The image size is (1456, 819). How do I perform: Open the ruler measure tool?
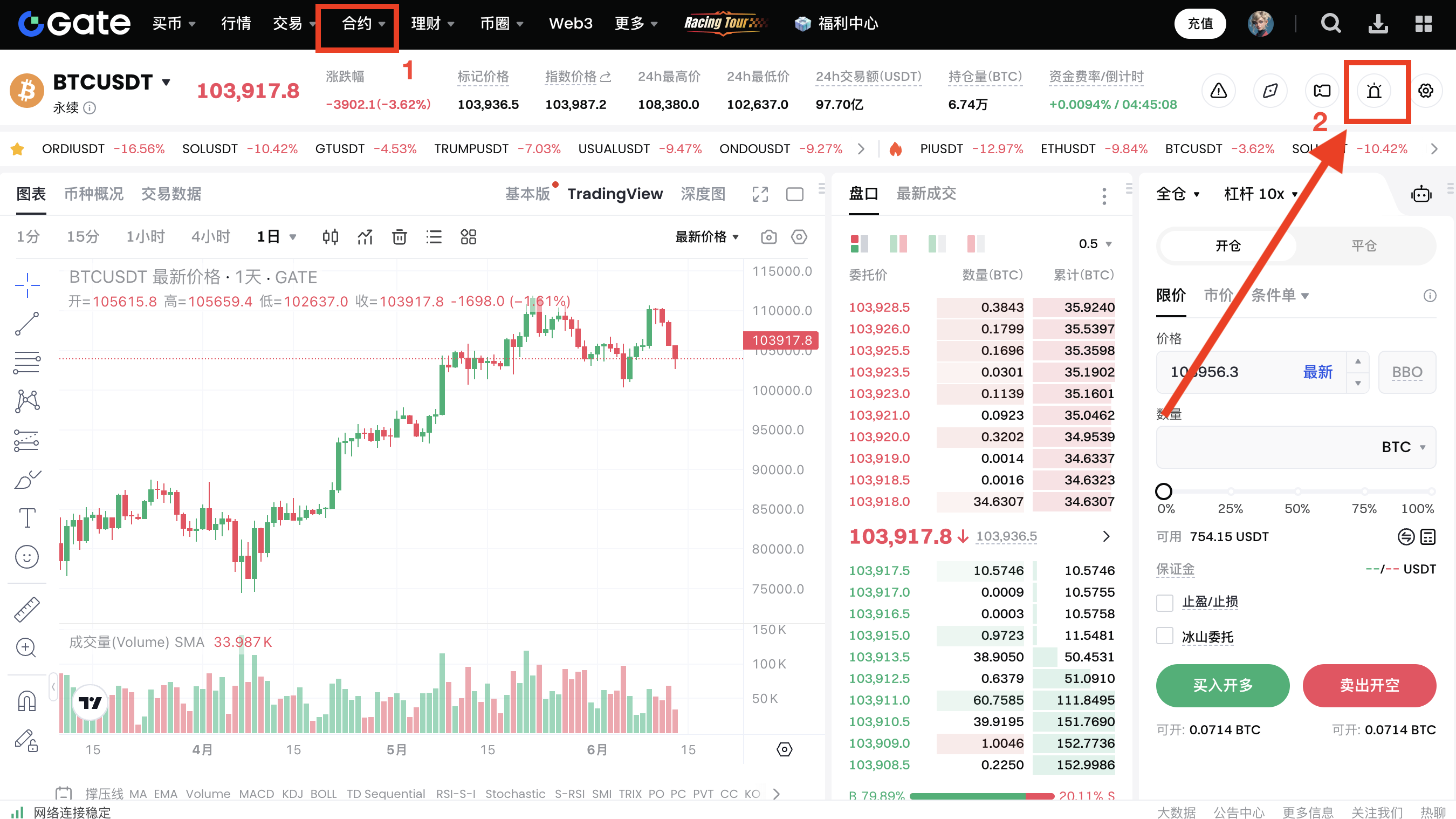click(x=26, y=609)
